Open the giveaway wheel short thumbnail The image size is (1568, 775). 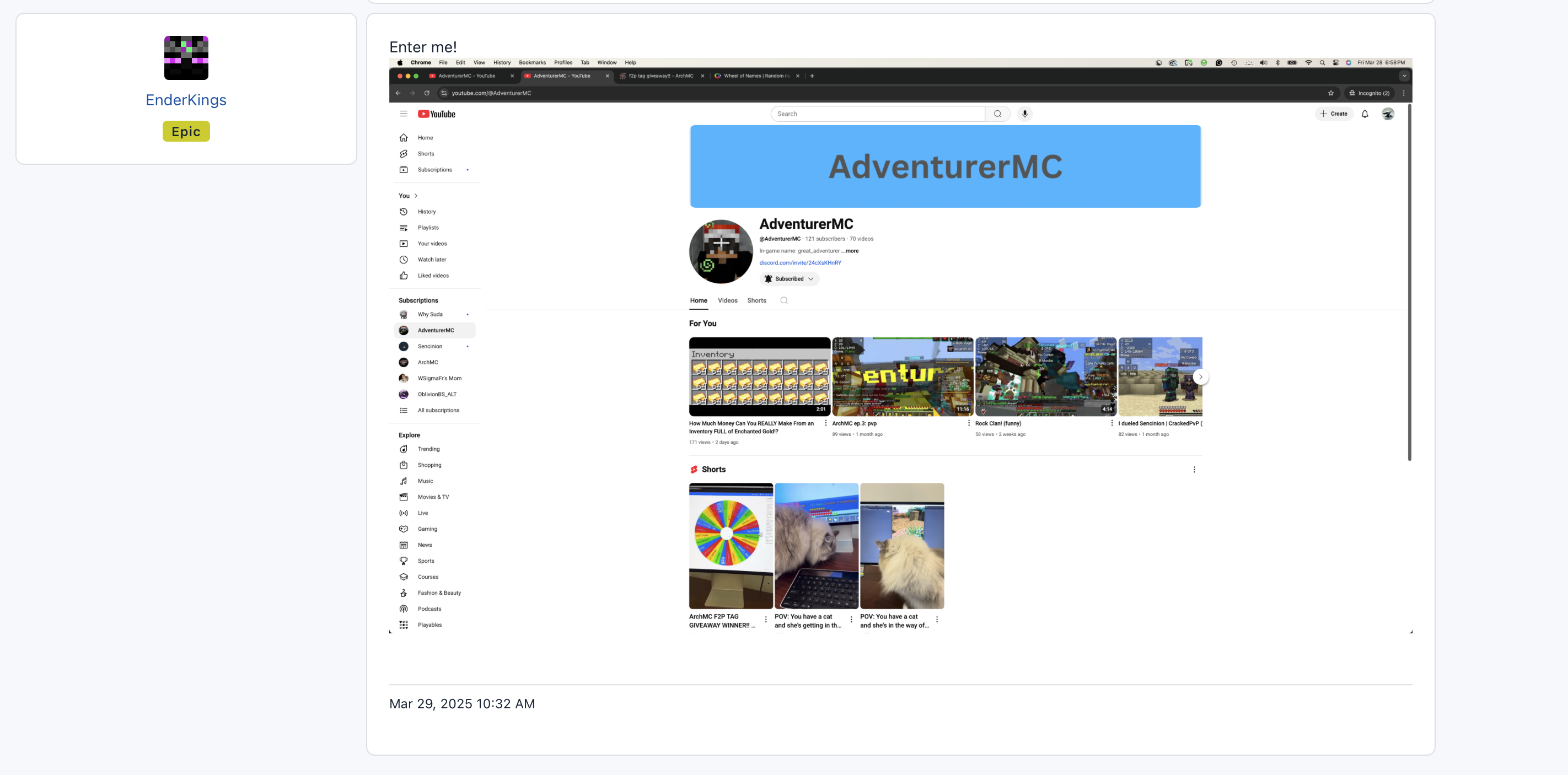731,546
